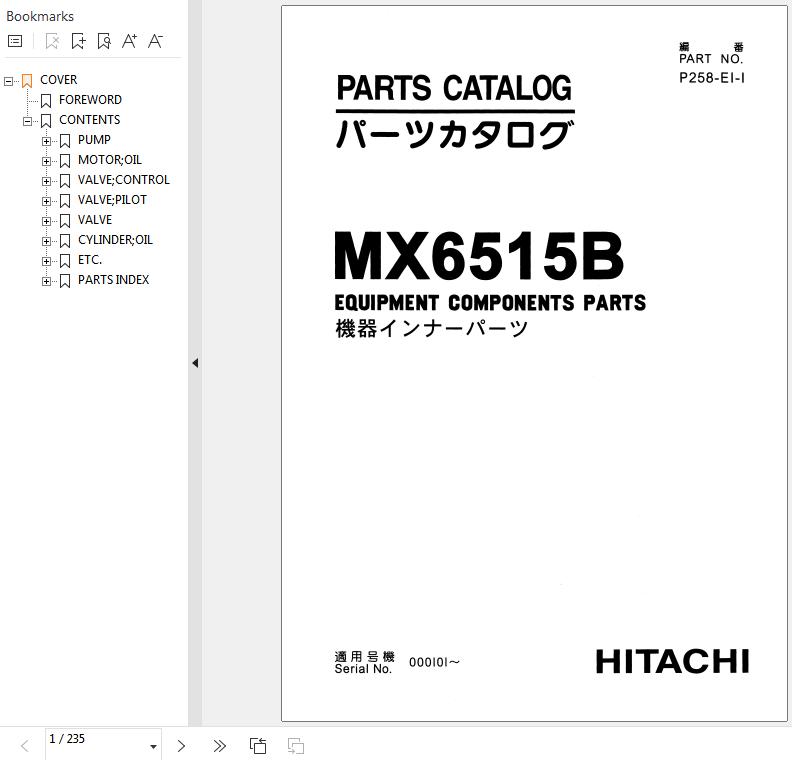The image size is (792, 760).
Task: Go to the PUMP section bookmark
Action: pos(94,140)
